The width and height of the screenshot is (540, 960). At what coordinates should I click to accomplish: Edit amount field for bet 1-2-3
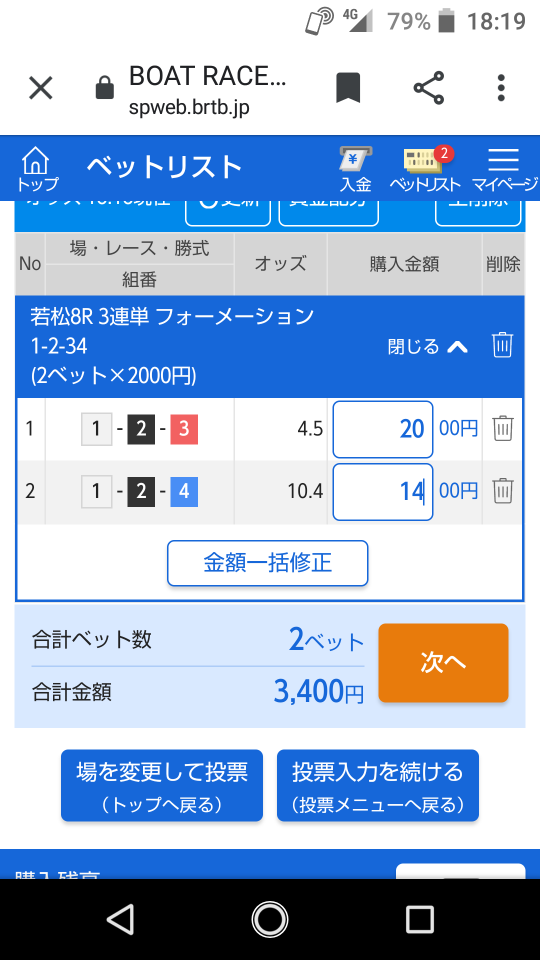pyautogui.click(x=383, y=429)
